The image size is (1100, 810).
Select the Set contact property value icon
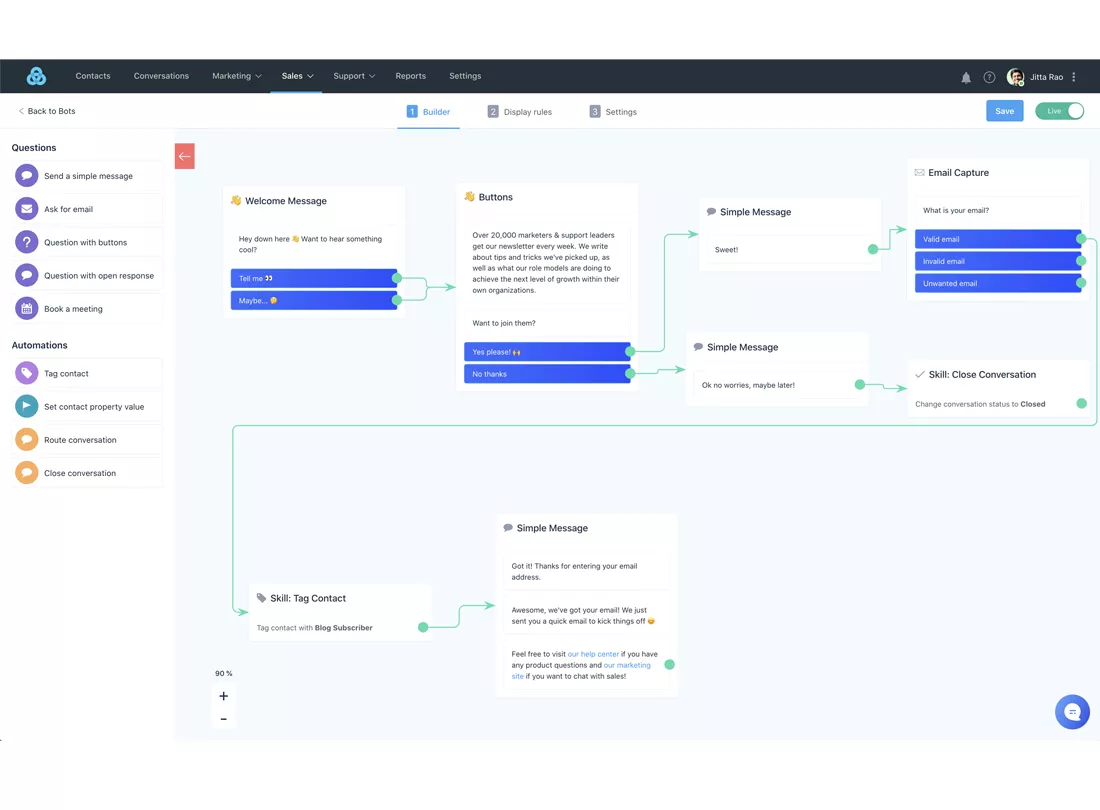pyautogui.click(x=26, y=406)
